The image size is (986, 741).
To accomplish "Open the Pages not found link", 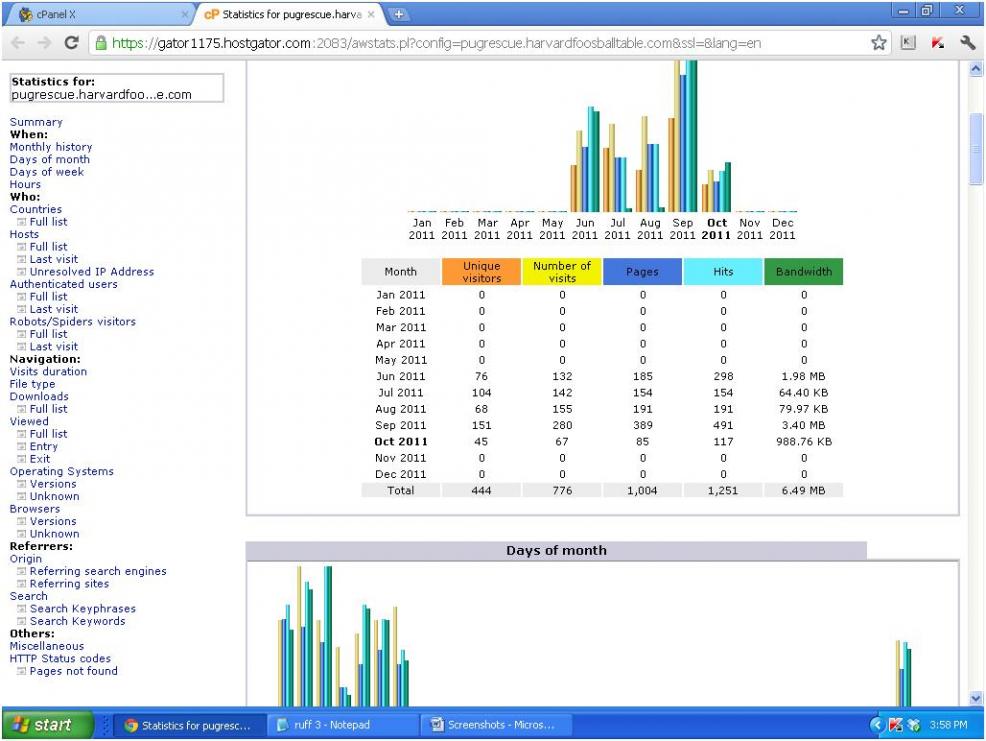I will 73,671.
